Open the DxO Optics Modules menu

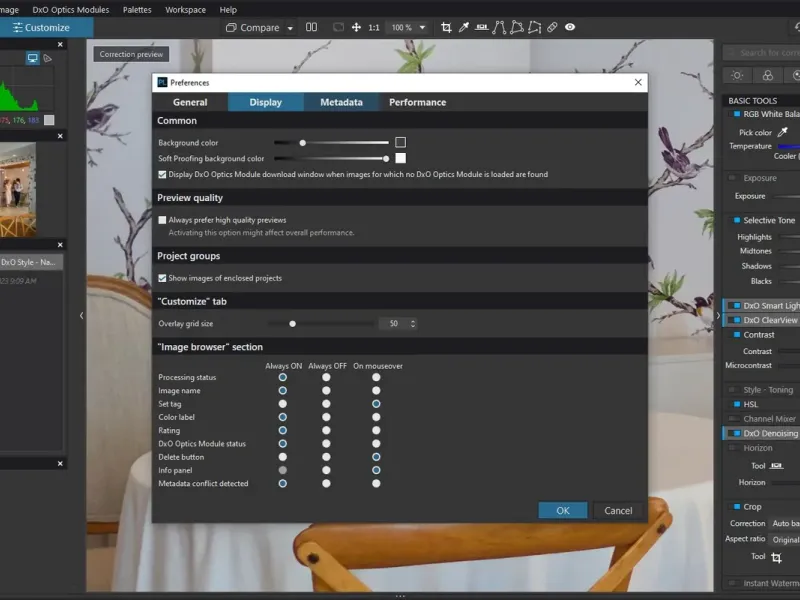(71, 10)
